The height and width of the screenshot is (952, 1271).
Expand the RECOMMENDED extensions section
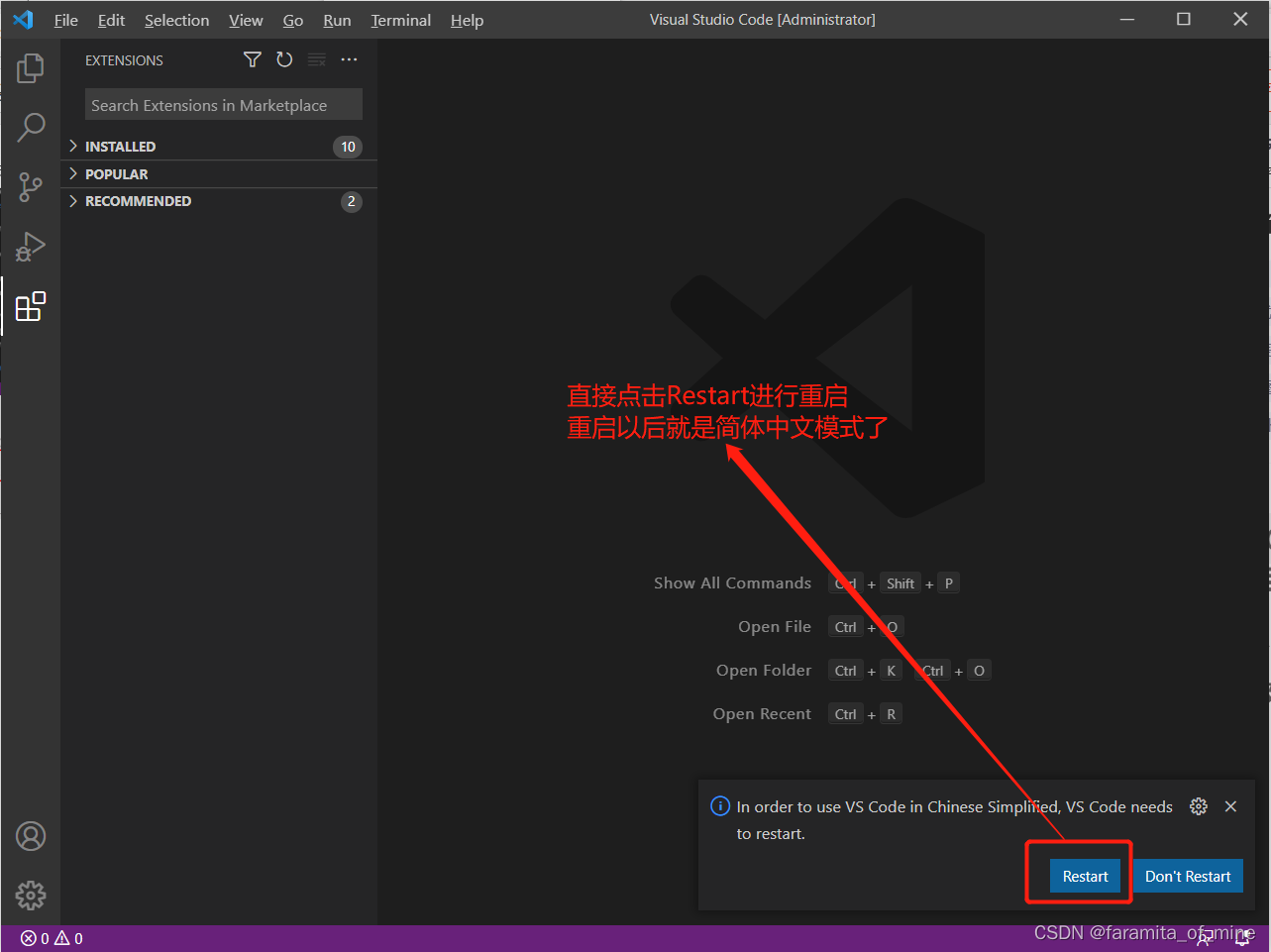(x=219, y=201)
